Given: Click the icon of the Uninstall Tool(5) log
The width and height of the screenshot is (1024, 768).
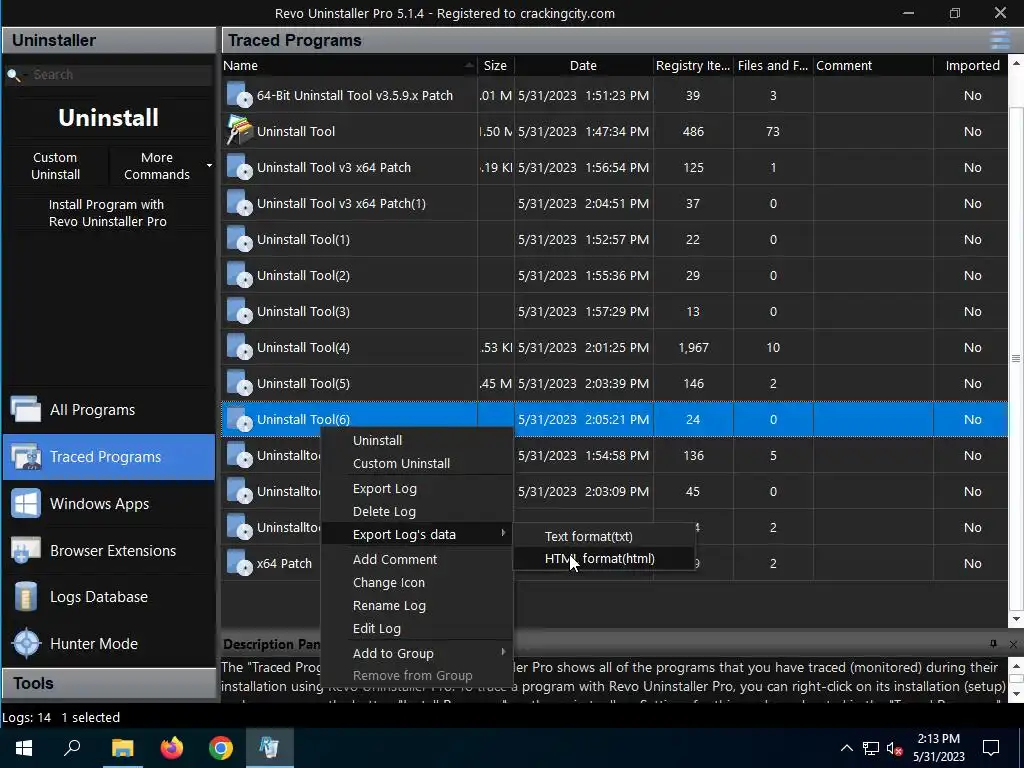Looking at the screenshot, I should (239, 383).
